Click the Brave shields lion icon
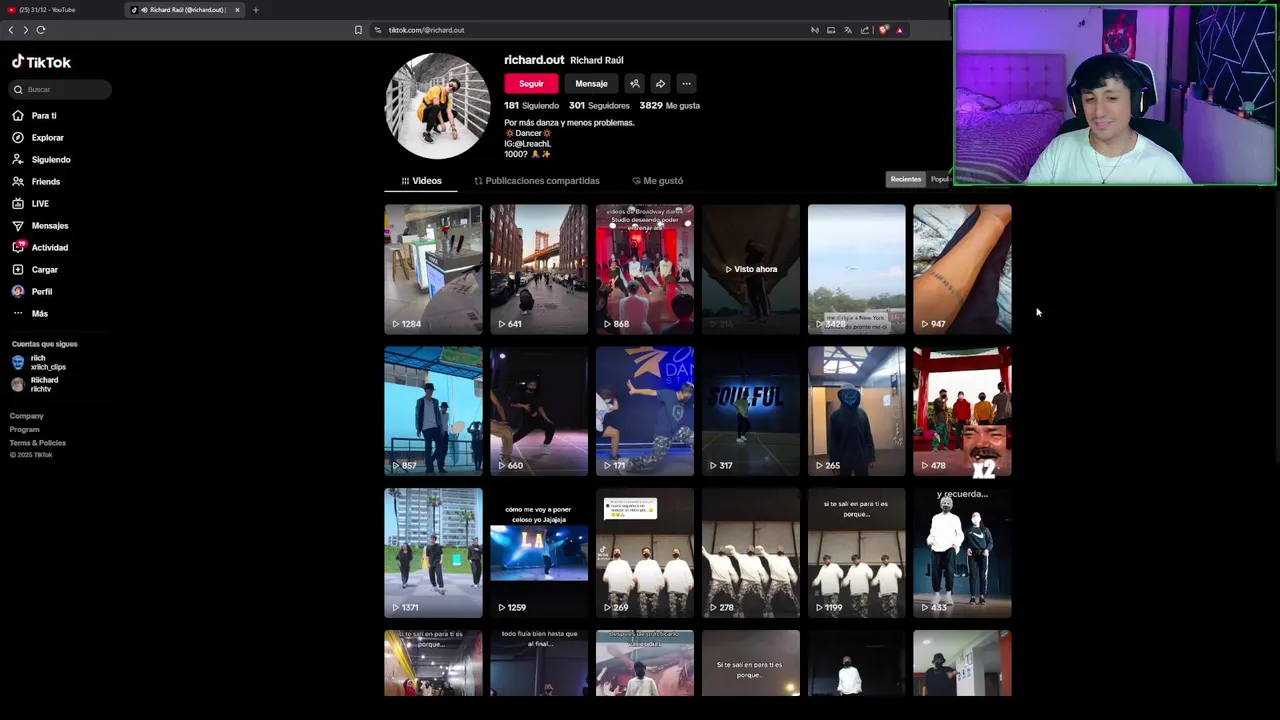 point(883,30)
